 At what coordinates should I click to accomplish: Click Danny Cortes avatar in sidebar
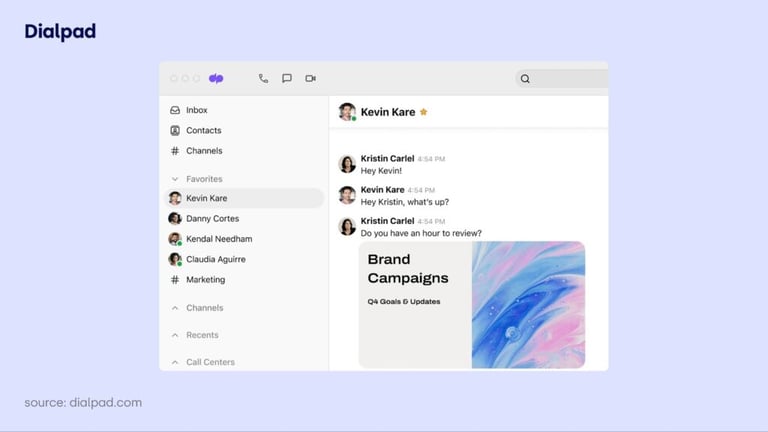[x=175, y=218]
